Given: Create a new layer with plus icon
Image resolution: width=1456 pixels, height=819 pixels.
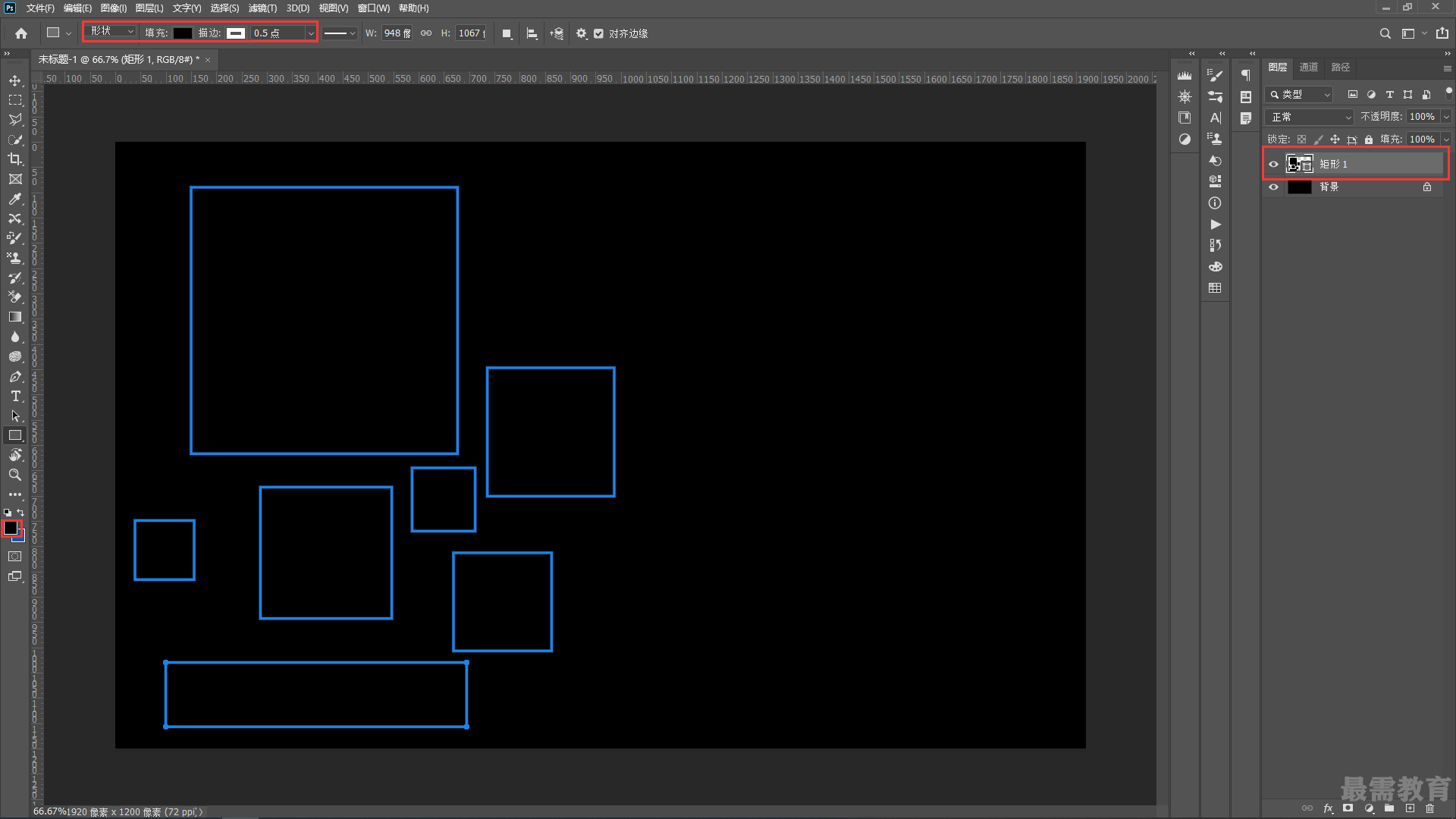Looking at the screenshot, I should [x=1410, y=808].
